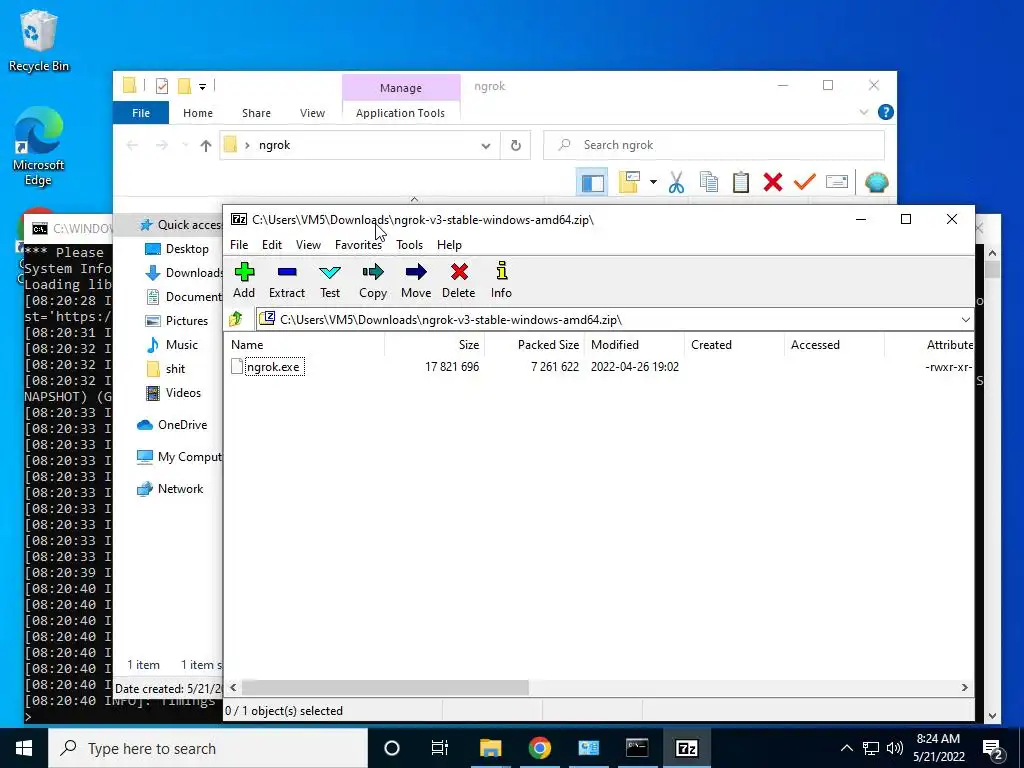The image size is (1024, 768).
Task: Refresh the ngrok folder in Explorer
Action: click(516, 145)
